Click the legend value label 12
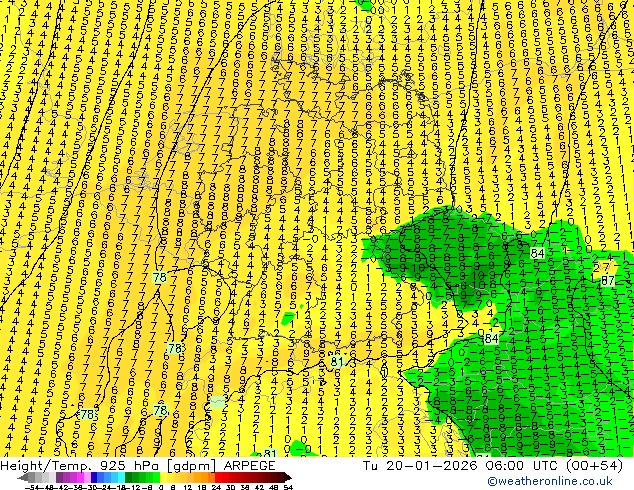 pyautogui.click(x=188, y=487)
